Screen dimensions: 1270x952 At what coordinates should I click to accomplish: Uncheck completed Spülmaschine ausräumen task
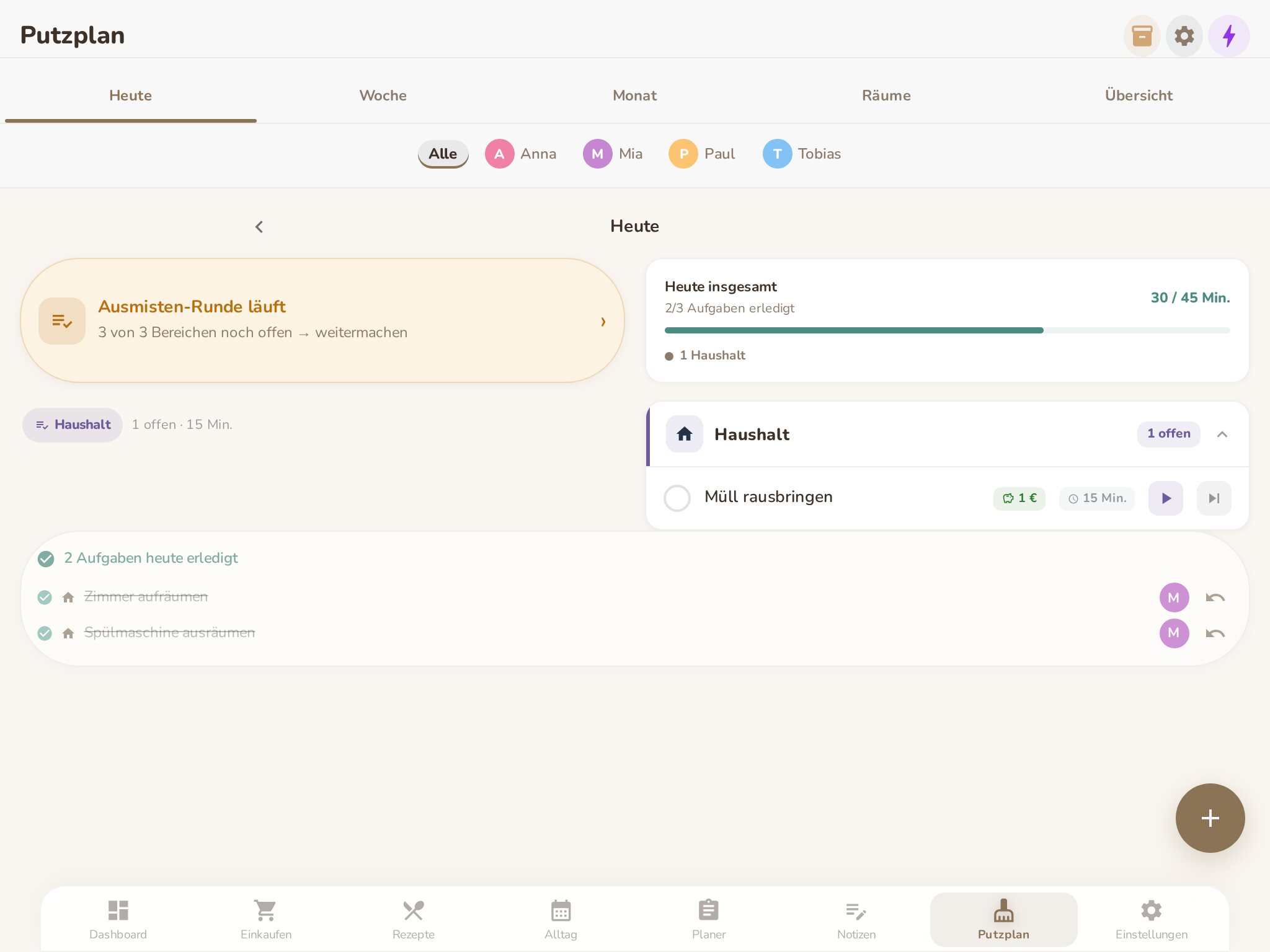pyautogui.click(x=45, y=633)
